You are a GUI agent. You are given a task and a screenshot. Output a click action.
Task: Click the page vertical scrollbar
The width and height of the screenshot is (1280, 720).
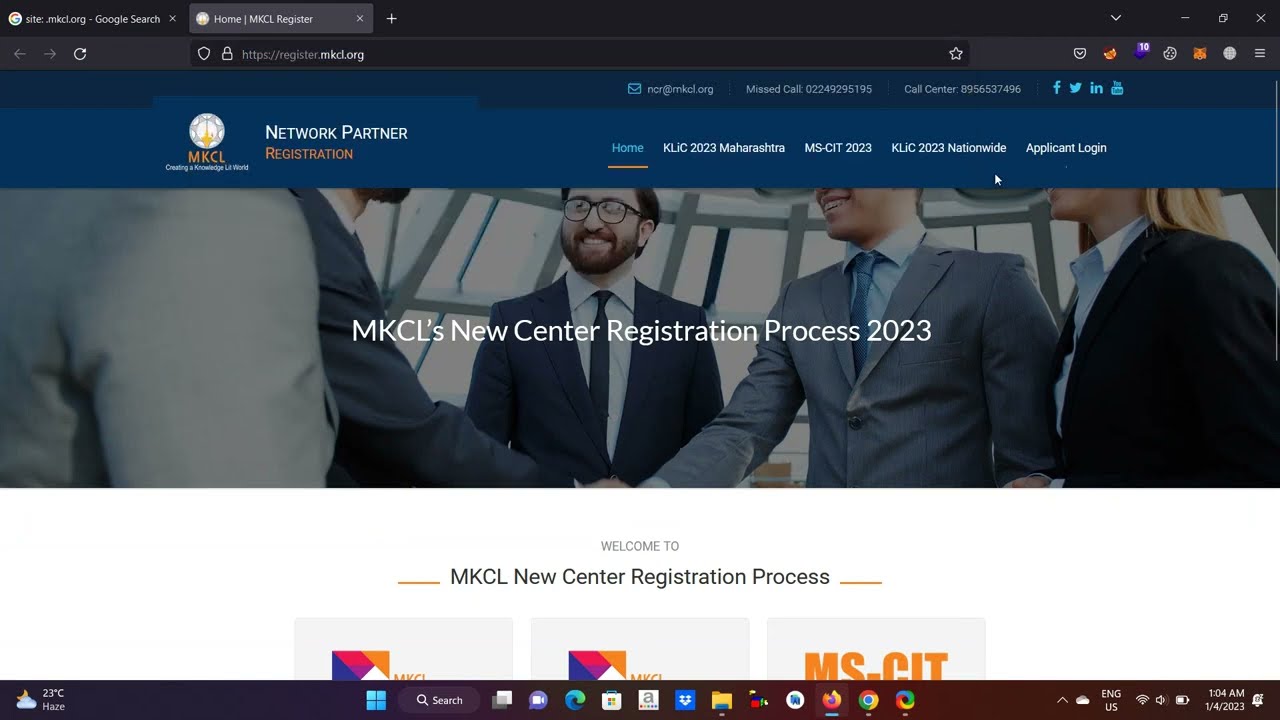pyautogui.click(x=1276, y=220)
